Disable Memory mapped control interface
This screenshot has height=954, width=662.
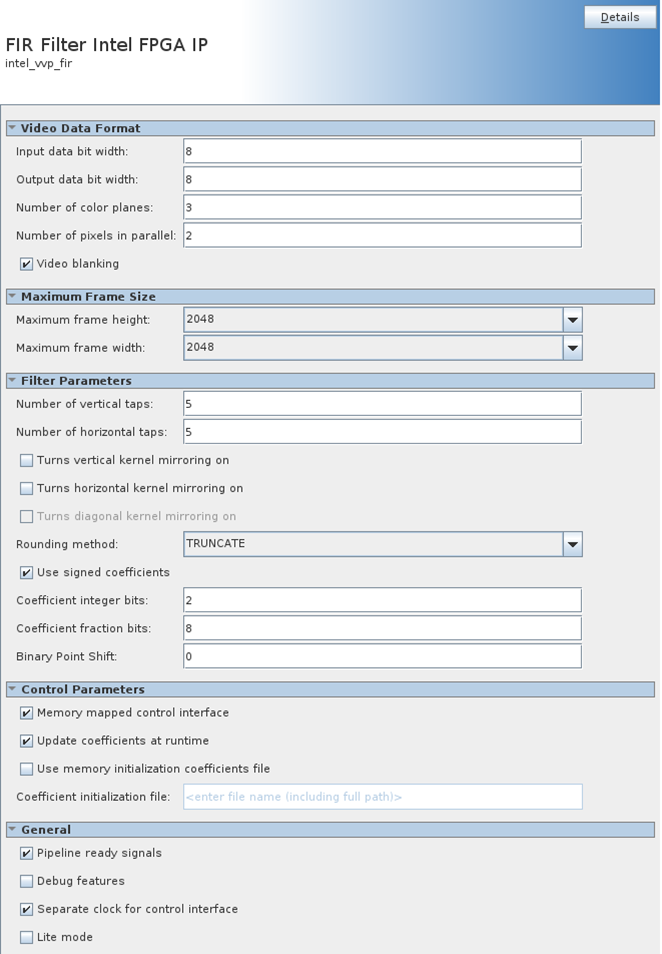pyautogui.click(x=25, y=713)
